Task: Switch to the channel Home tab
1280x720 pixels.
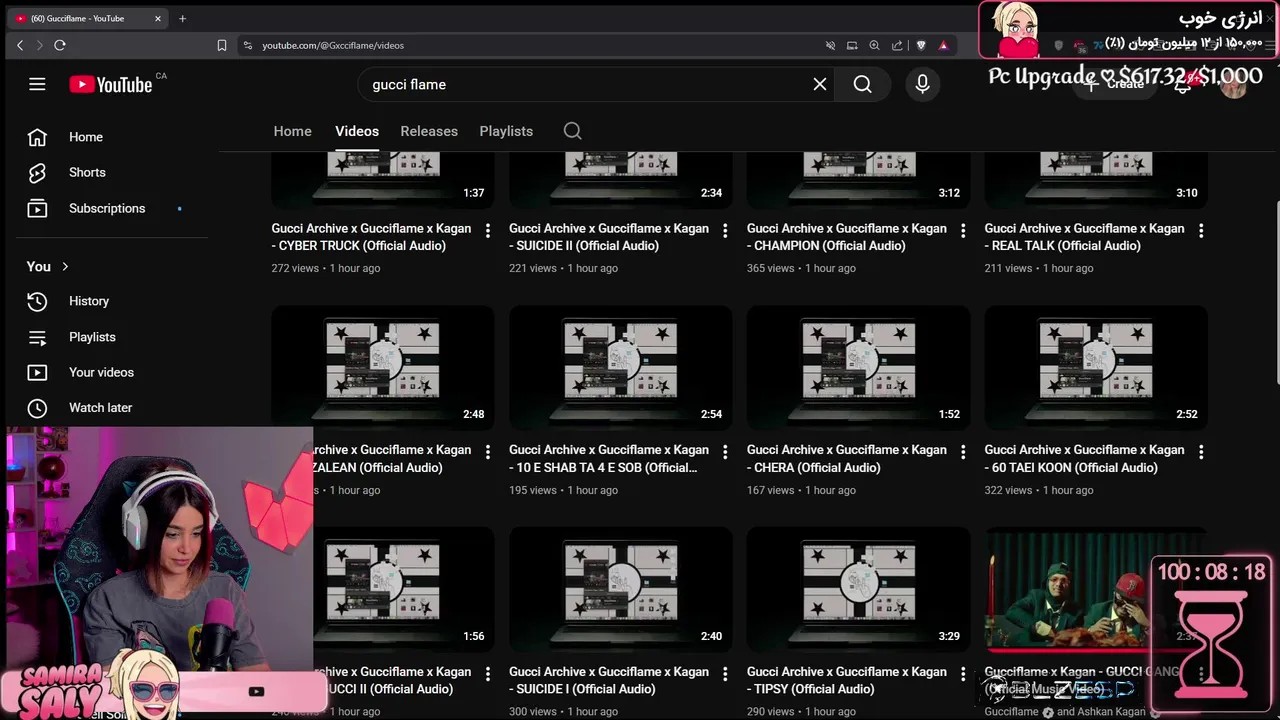Action: click(x=293, y=131)
